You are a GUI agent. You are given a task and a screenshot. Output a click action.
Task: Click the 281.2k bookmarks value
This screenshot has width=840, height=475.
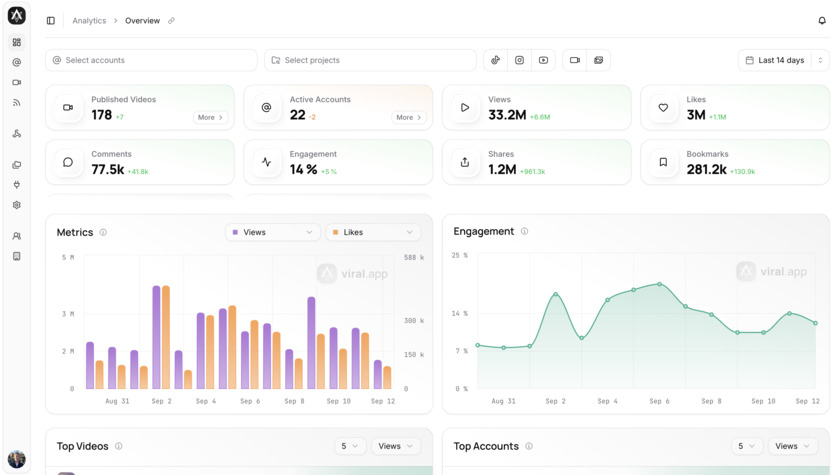(707, 170)
